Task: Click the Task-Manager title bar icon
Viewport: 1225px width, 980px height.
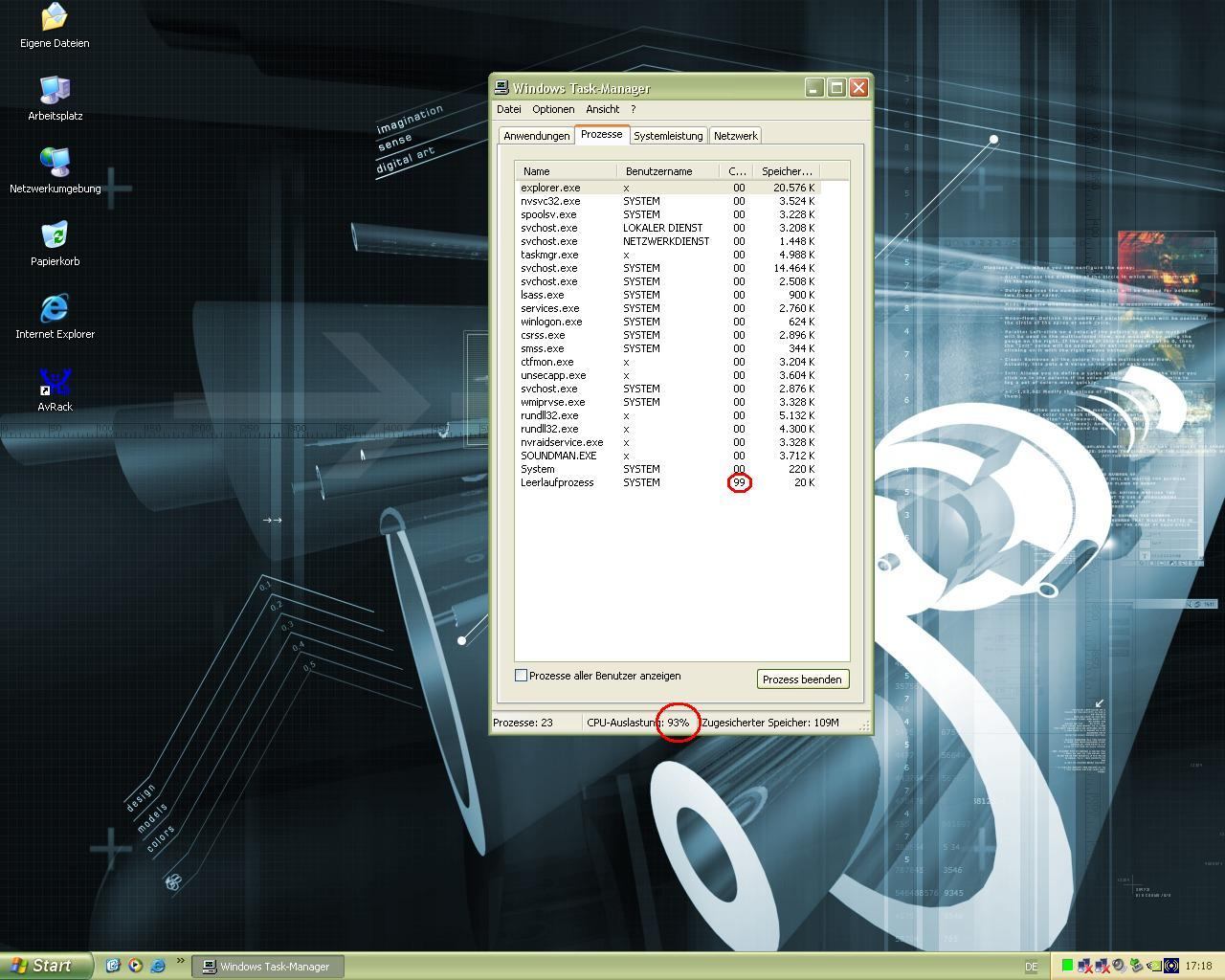Action: [501, 87]
